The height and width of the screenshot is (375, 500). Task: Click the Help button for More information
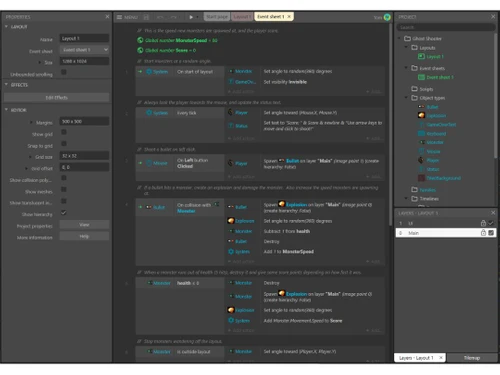84,236
